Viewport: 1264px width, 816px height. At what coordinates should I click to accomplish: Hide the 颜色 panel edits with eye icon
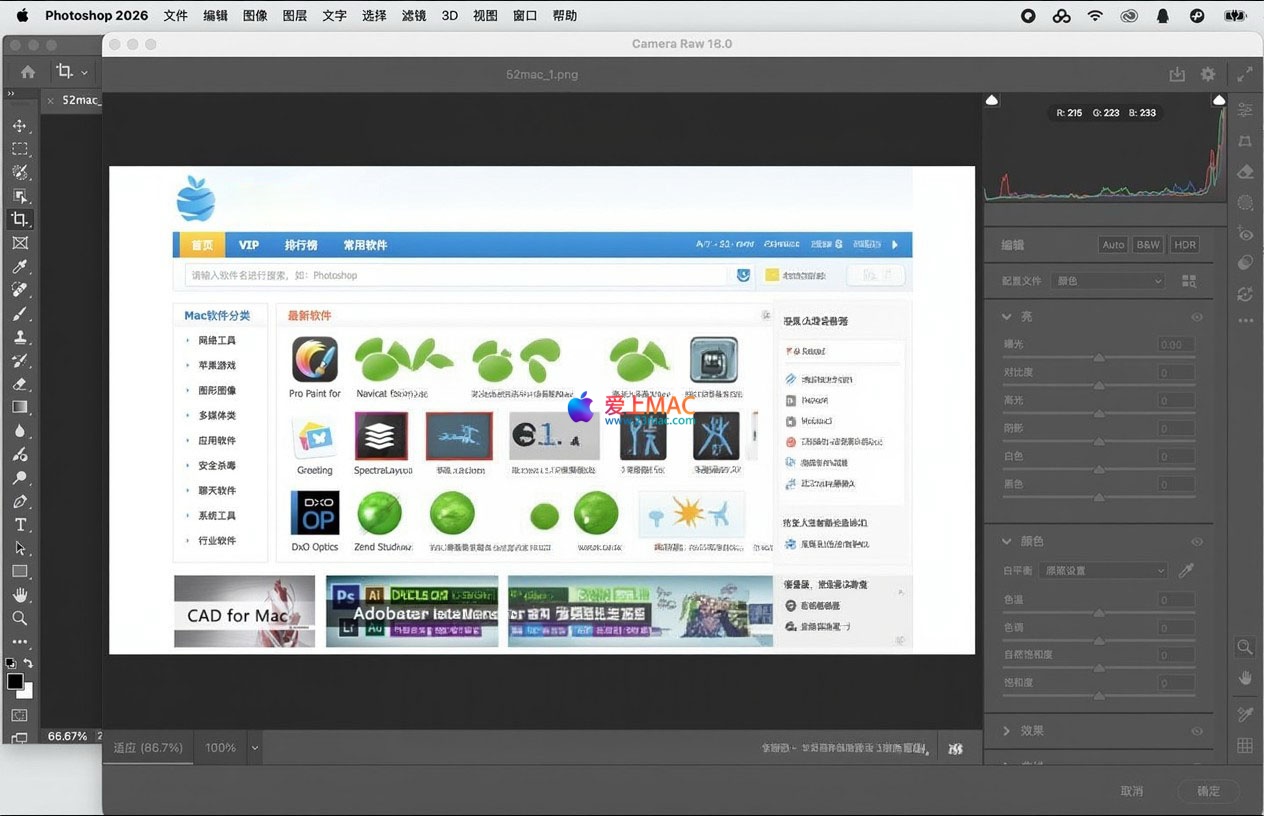pyautogui.click(x=1196, y=542)
